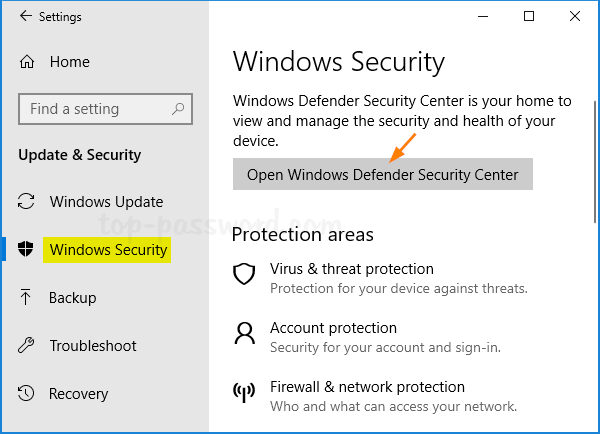Click the Windows Update refresh icon

(27, 202)
